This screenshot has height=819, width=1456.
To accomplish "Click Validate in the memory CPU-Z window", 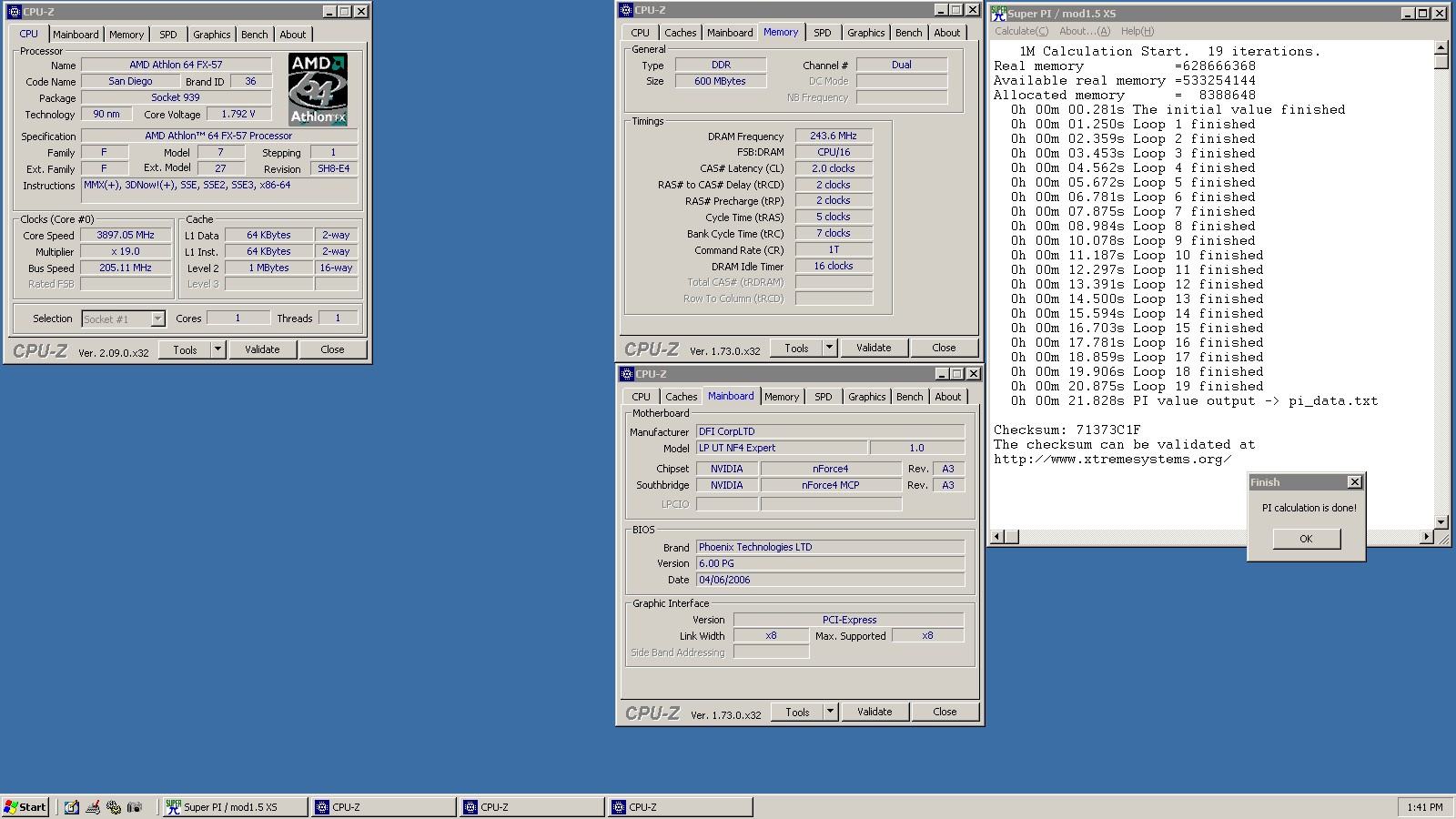I will coord(874,348).
